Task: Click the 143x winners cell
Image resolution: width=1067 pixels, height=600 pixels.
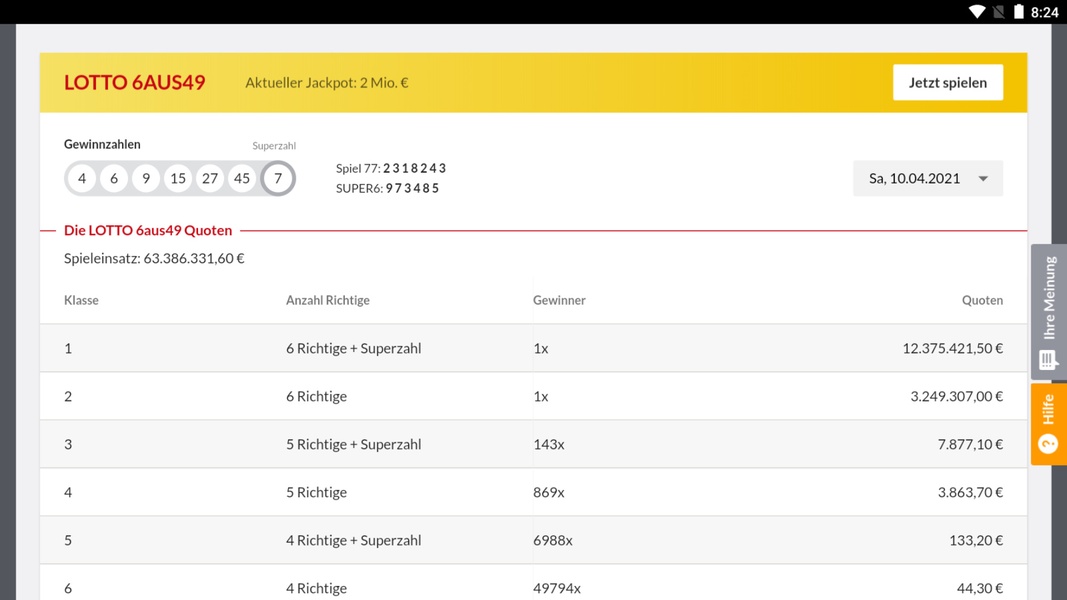Action: pyautogui.click(x=548, y=444)
